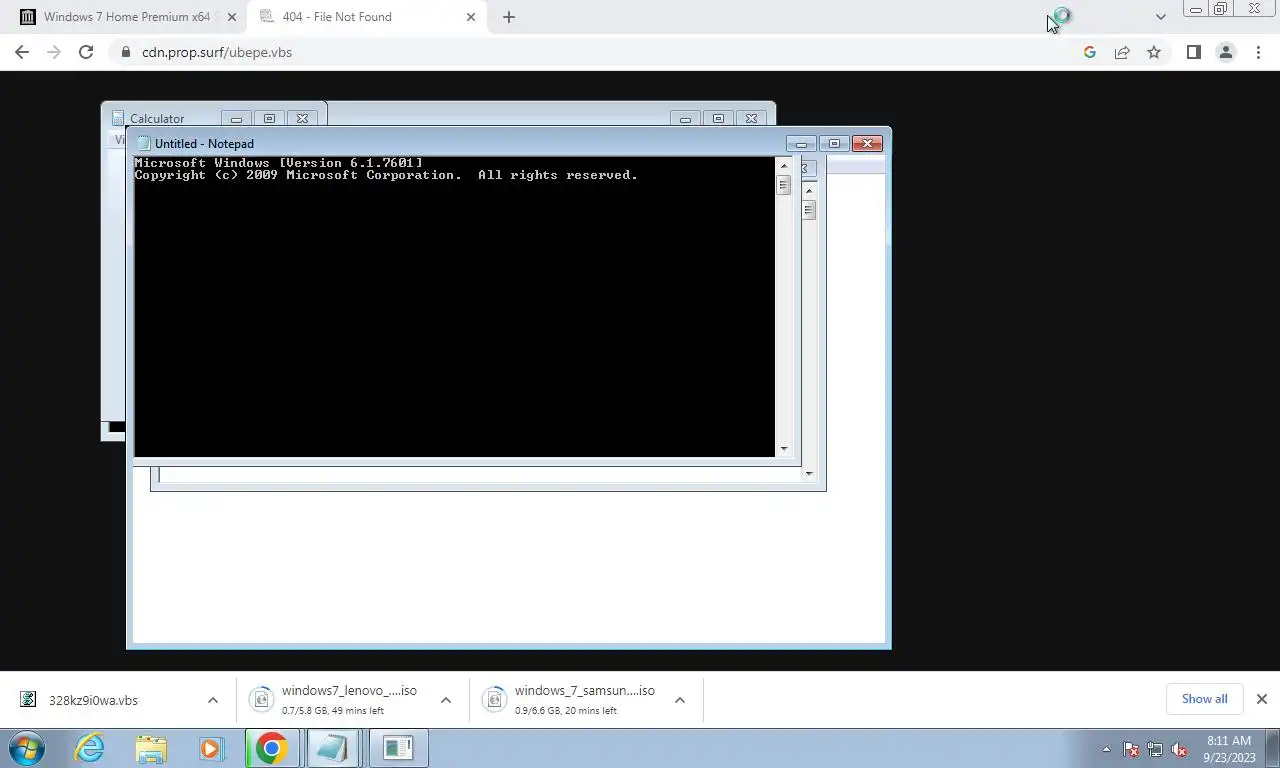Minimize the Untitled - Notepad window
The height and width of the screenshot is (768, 1280).
[x=801, y=143]
